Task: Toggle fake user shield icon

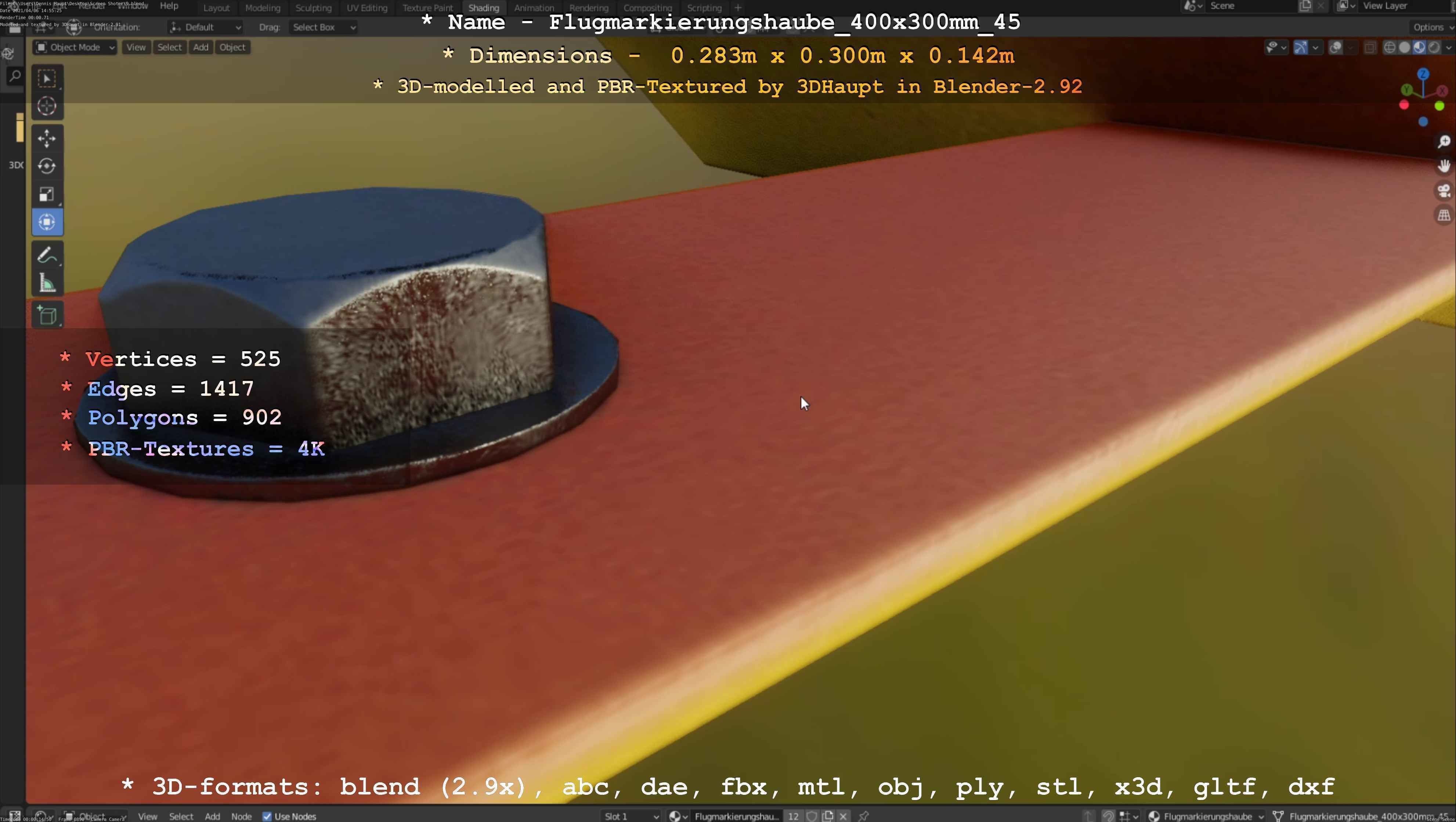Action: tap(812, 816)
